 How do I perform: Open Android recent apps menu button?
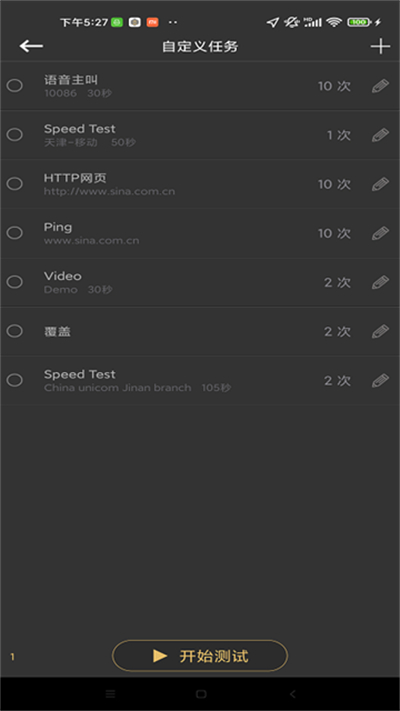110,694
